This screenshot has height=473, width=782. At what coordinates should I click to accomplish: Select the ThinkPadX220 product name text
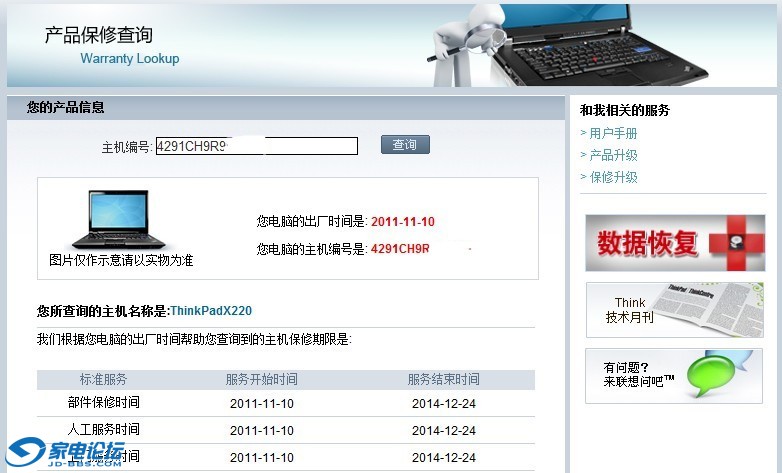pos(211,311)
